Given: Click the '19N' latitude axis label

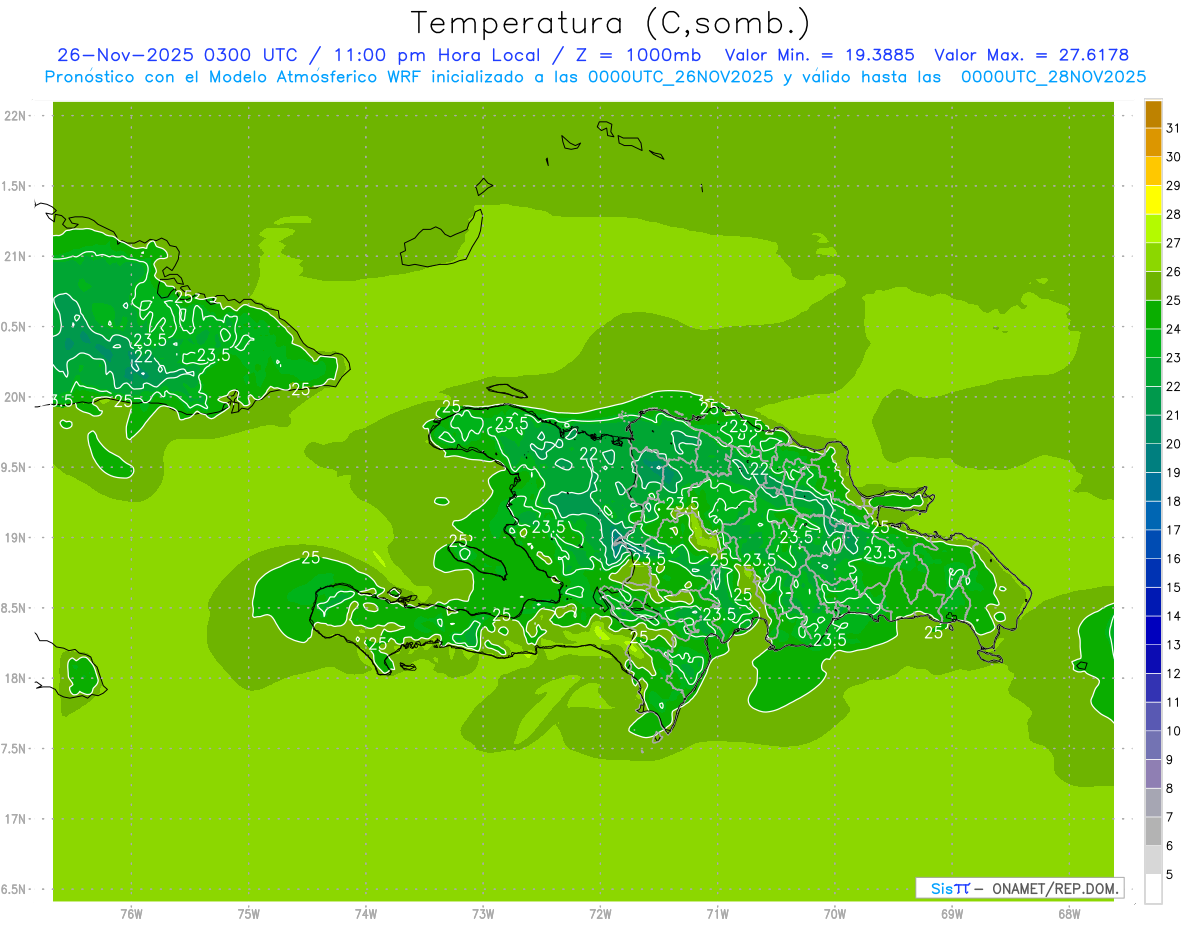Looking at the screenshot, I should (15, 537).
